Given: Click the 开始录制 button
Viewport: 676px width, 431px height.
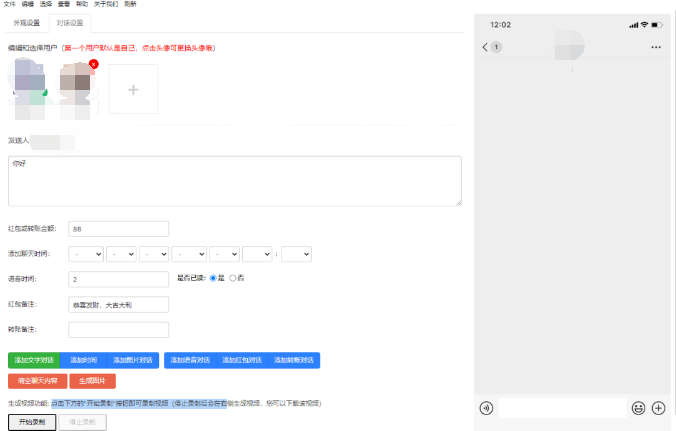Looking at the screenshot, I should 32,422.
